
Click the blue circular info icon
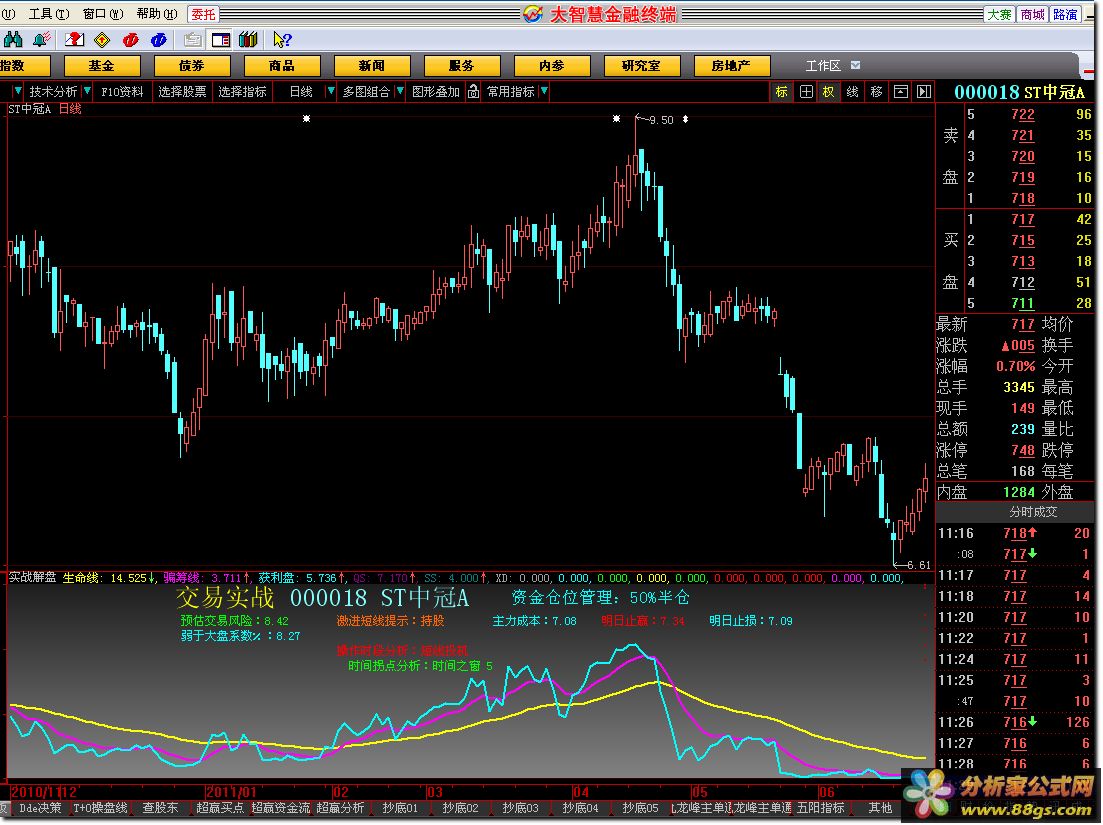(x=159, y=39)
